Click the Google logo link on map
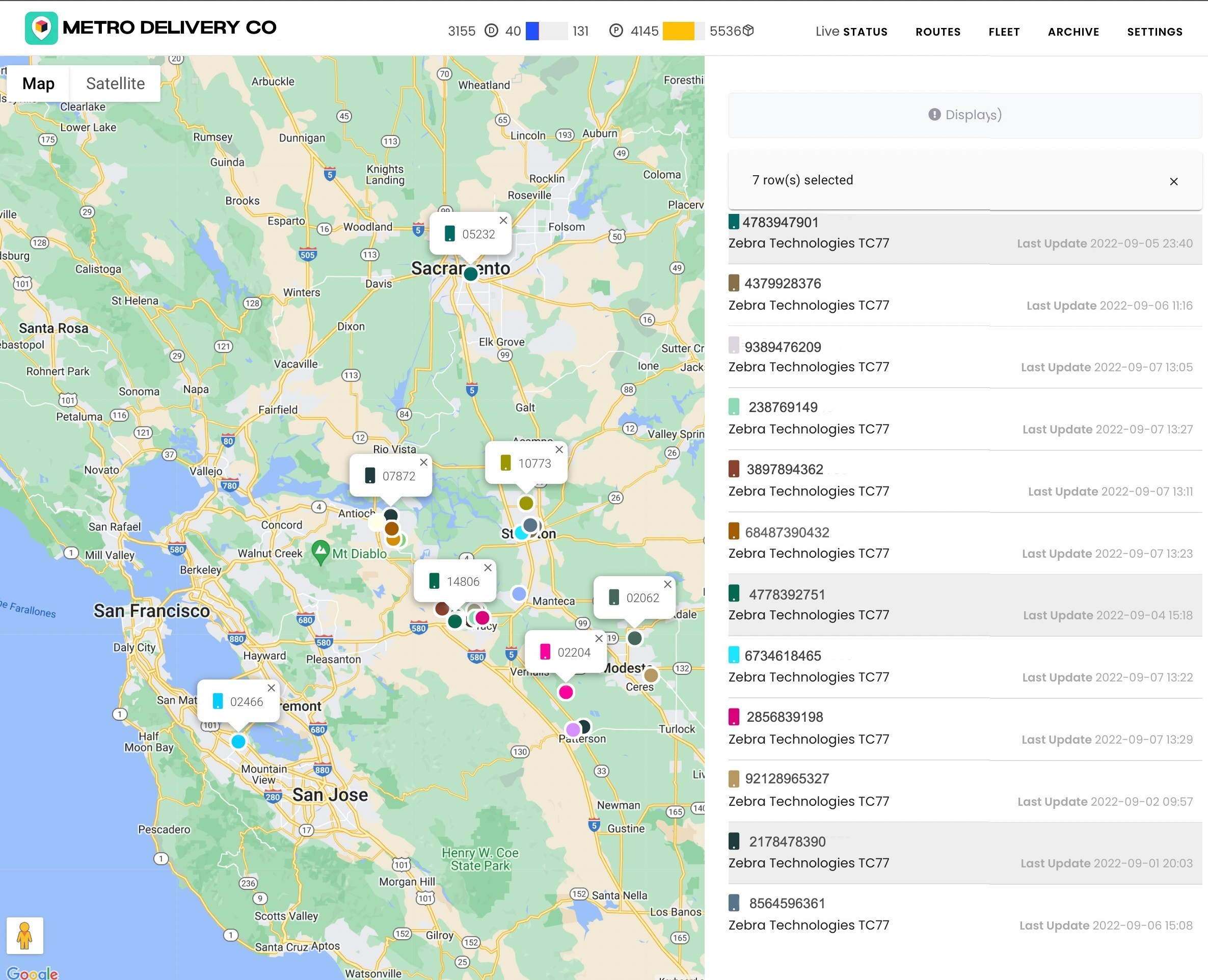1208x980 pixels. coord(33,973)
